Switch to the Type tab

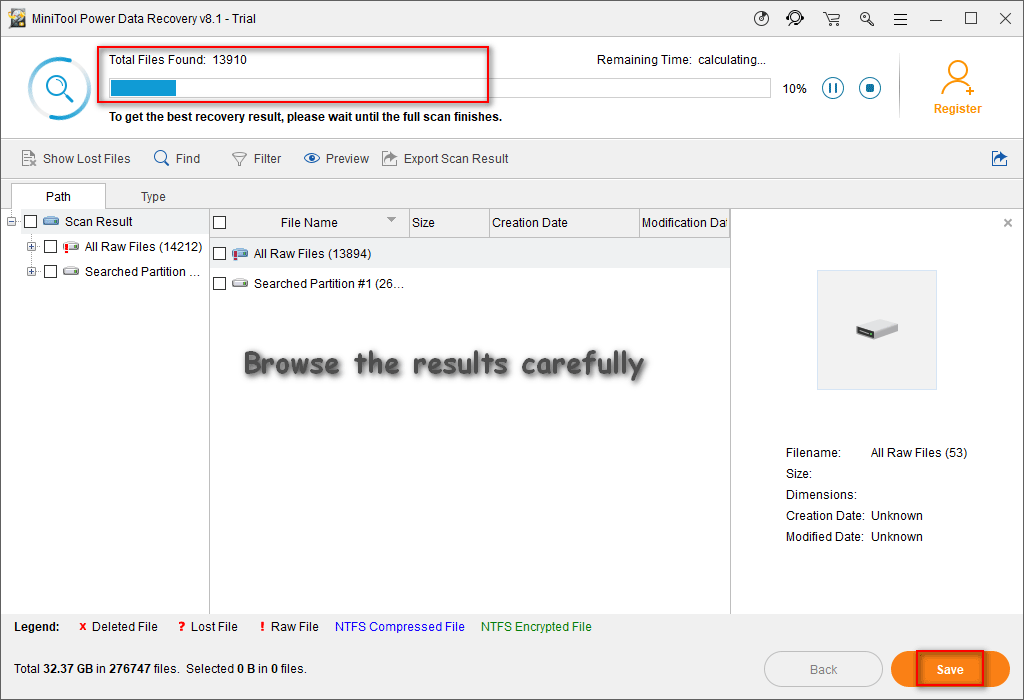click(x=153, y=197)
